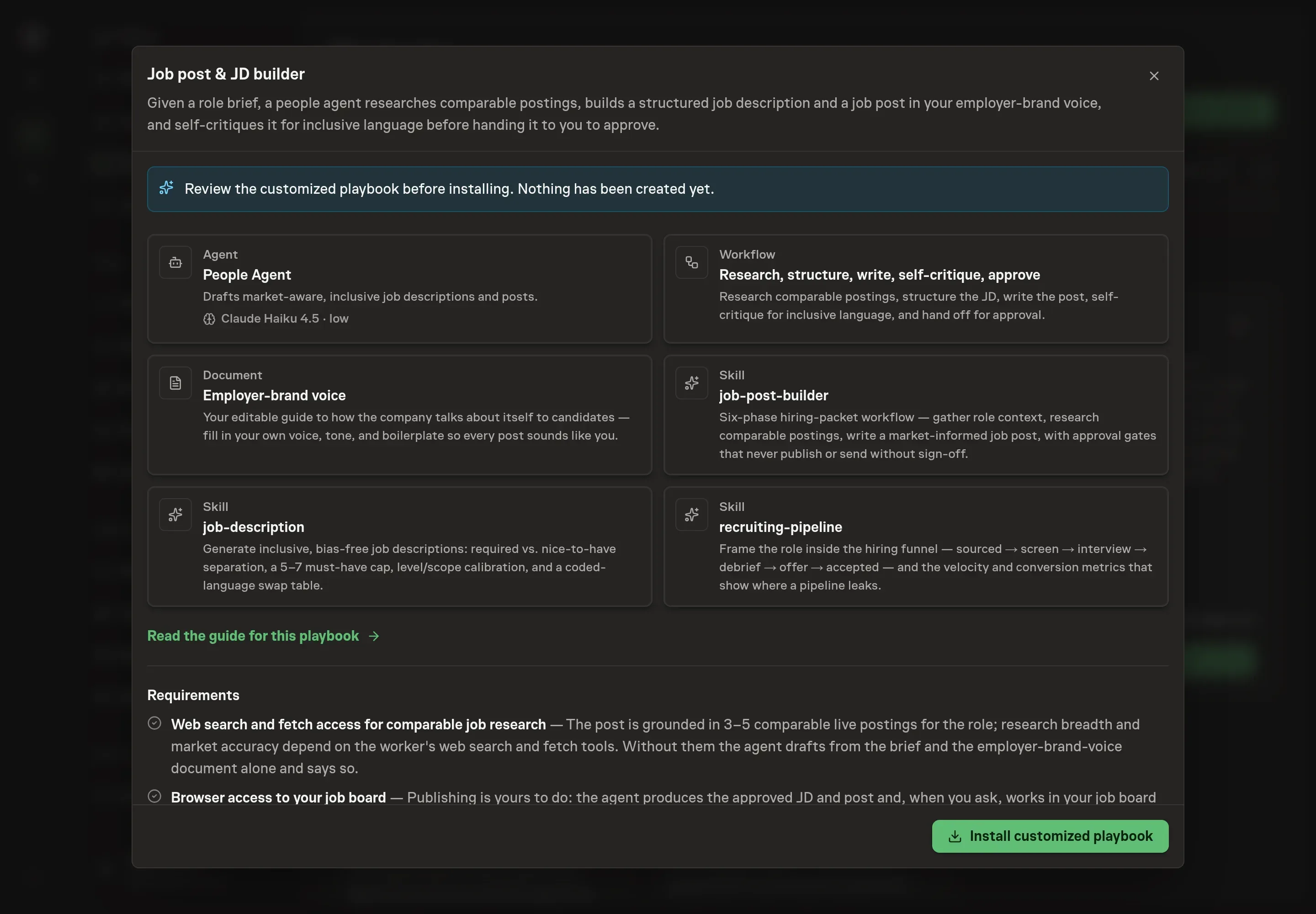Select the Research, structure, write, self-critique, approve workflow title
This screenshot has width=1316, height=914.
point(879,275)
